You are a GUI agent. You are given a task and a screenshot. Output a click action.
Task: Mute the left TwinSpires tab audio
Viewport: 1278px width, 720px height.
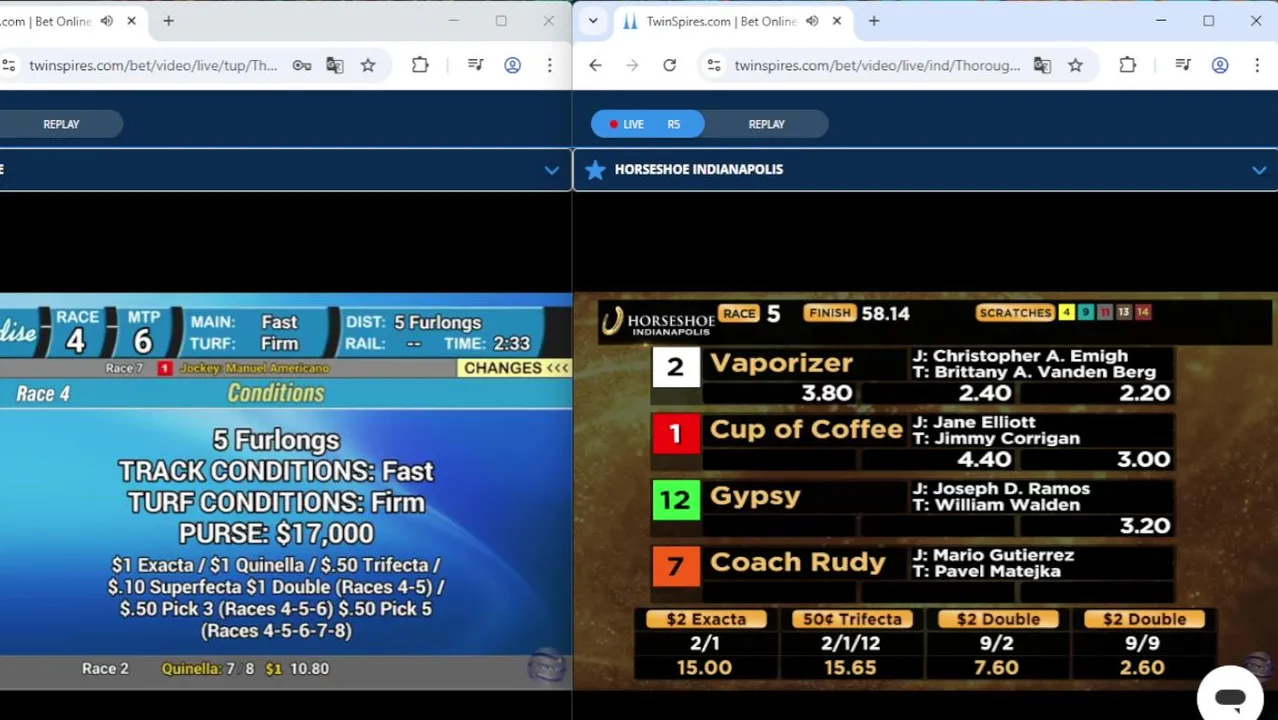coord(107,21)
